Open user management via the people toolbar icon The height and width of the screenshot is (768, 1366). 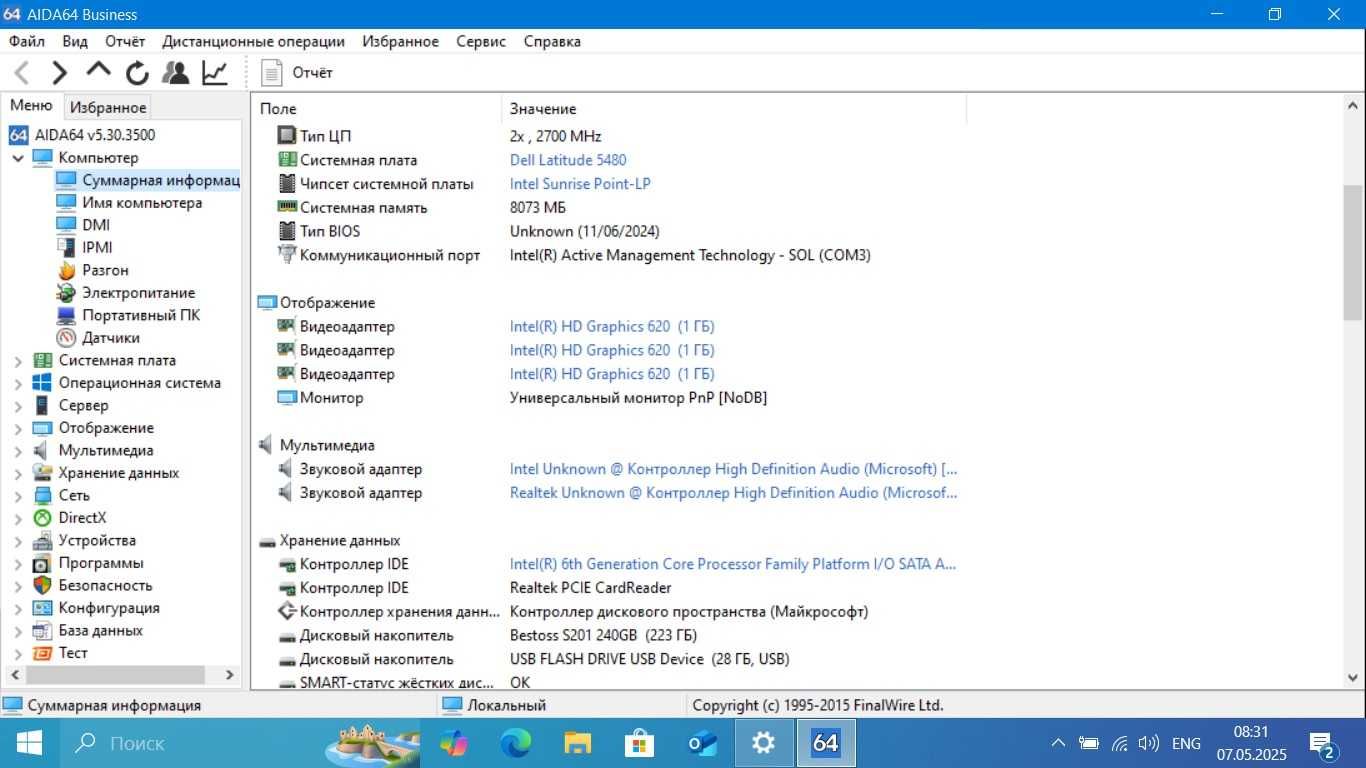click(175, 72)
